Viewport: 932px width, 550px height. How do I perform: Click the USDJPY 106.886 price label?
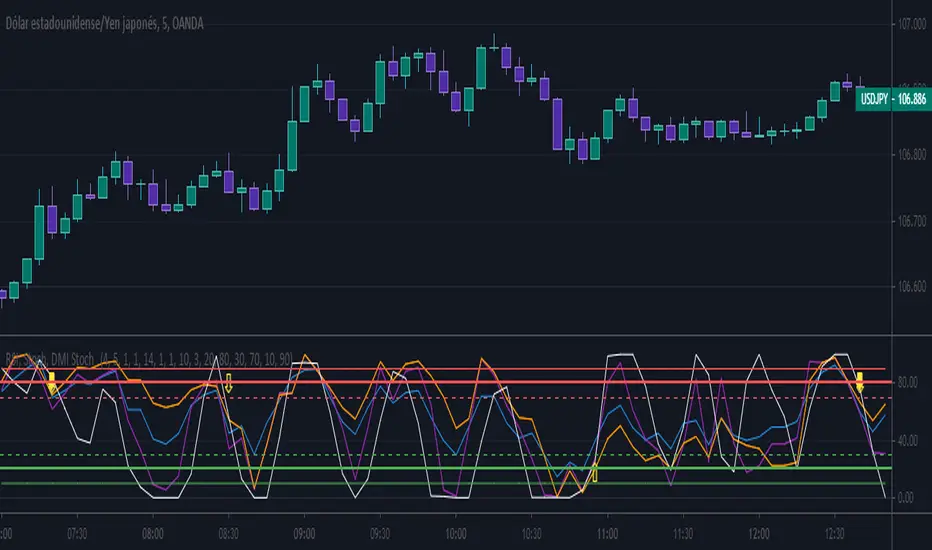coord(892,98)
